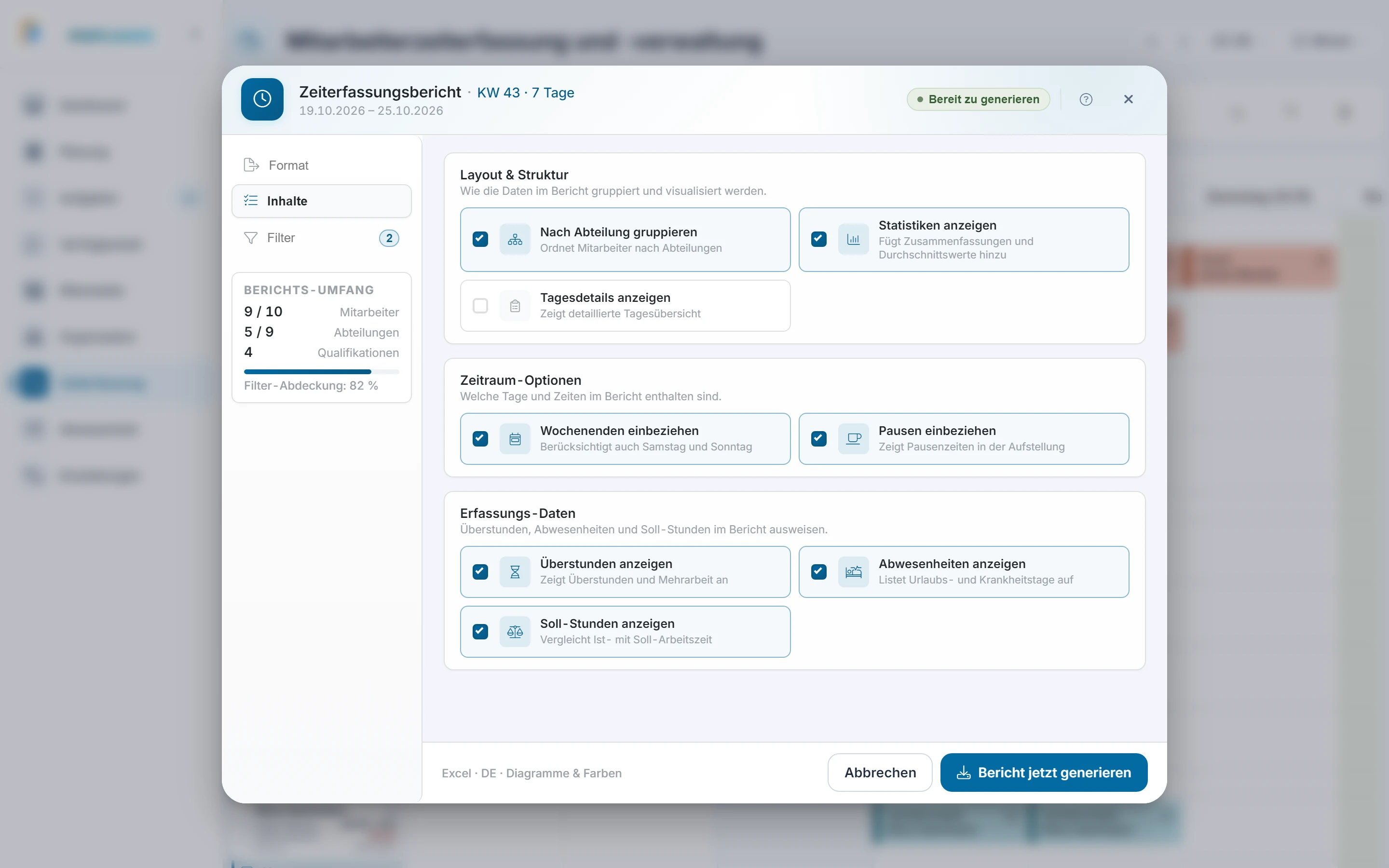Click the date range 19.10.2026 – 25.10.2026
1389x868 pixels.
coord(371,111)
